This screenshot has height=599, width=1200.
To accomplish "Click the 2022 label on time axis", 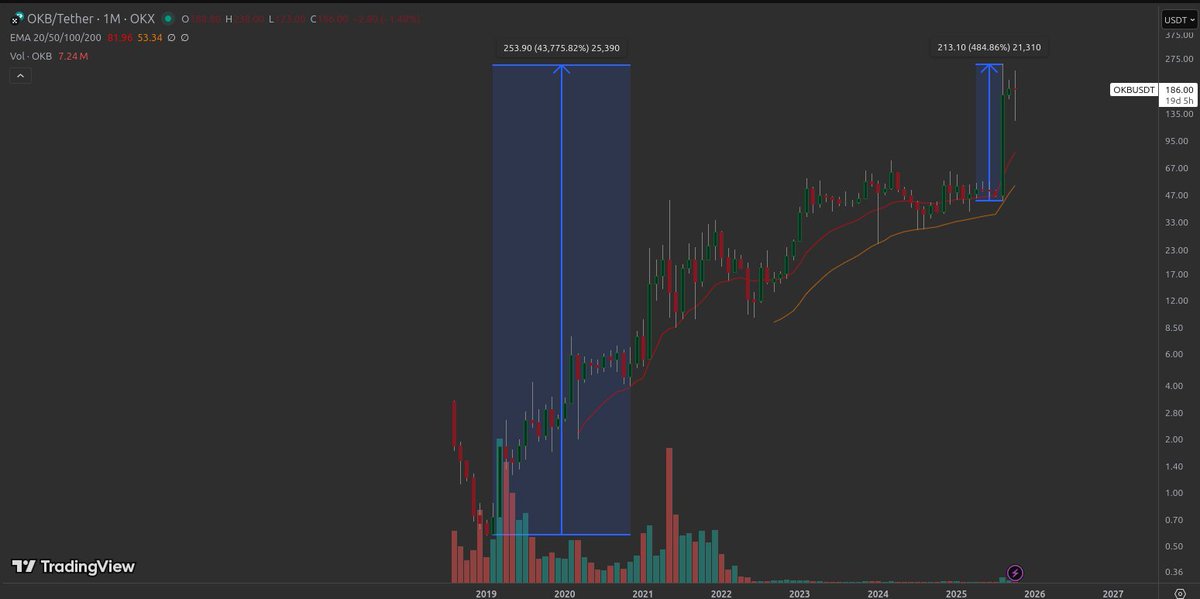I will click(721, 594).
